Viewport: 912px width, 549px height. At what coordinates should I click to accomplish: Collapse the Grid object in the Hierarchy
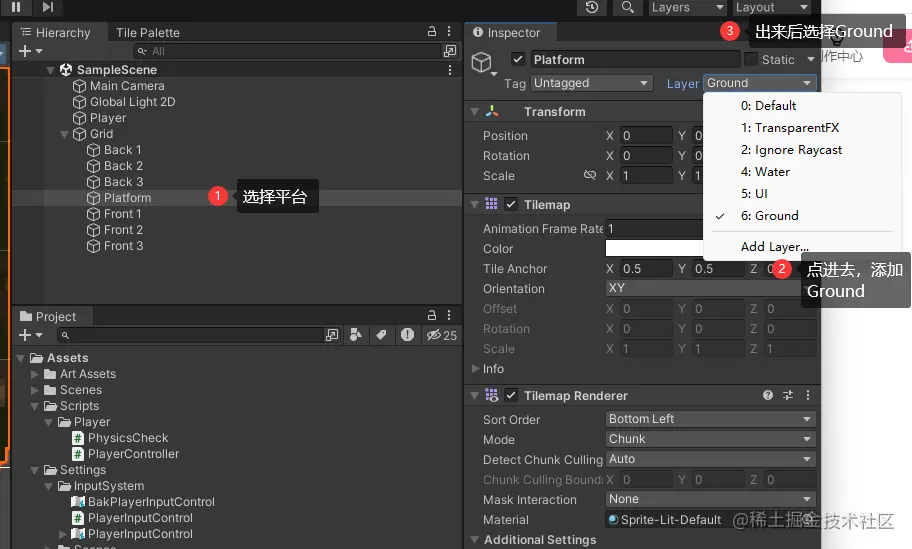pos(65,134)
